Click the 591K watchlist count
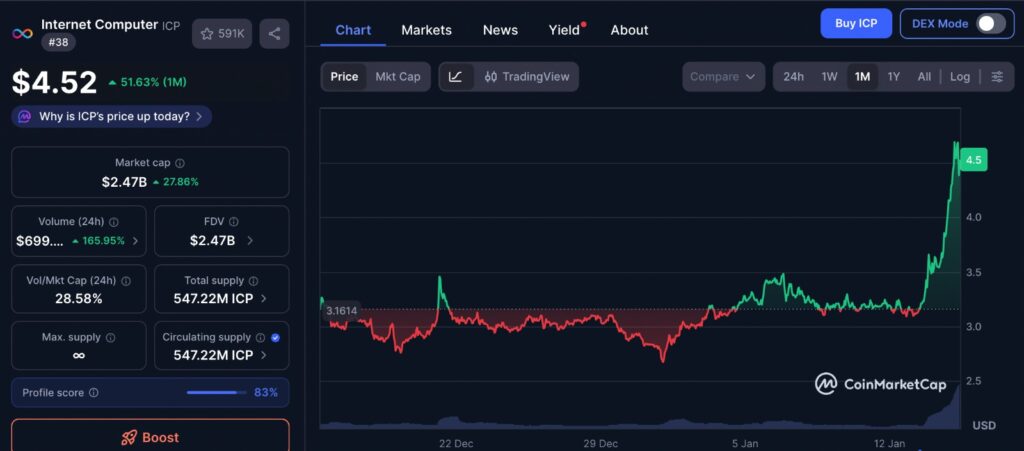 pyautogui.click(x=231, y=34)
